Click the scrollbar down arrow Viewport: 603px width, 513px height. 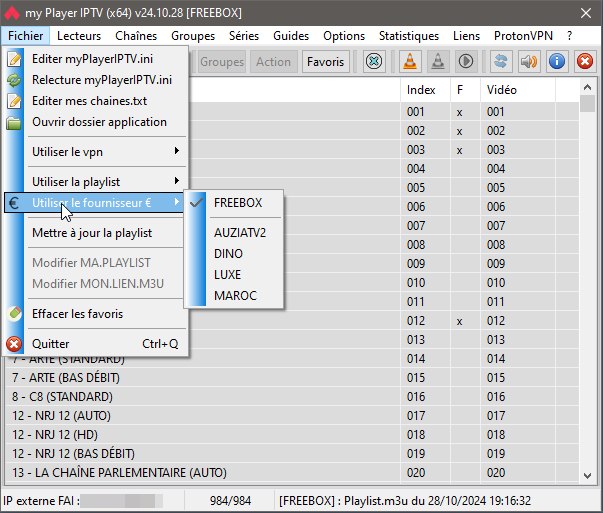pos(587,476)
